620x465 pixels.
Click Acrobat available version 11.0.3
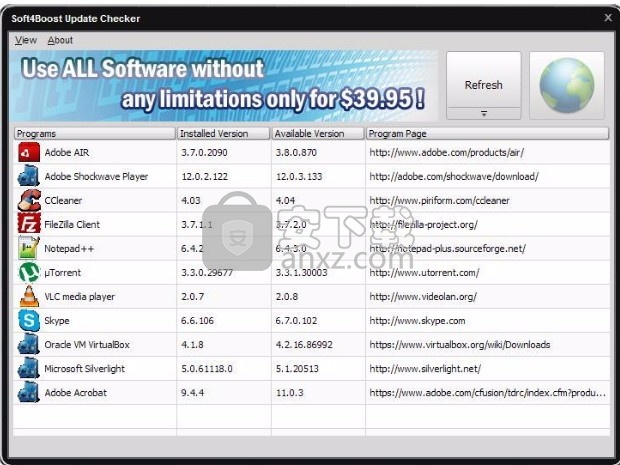(289, 393)
